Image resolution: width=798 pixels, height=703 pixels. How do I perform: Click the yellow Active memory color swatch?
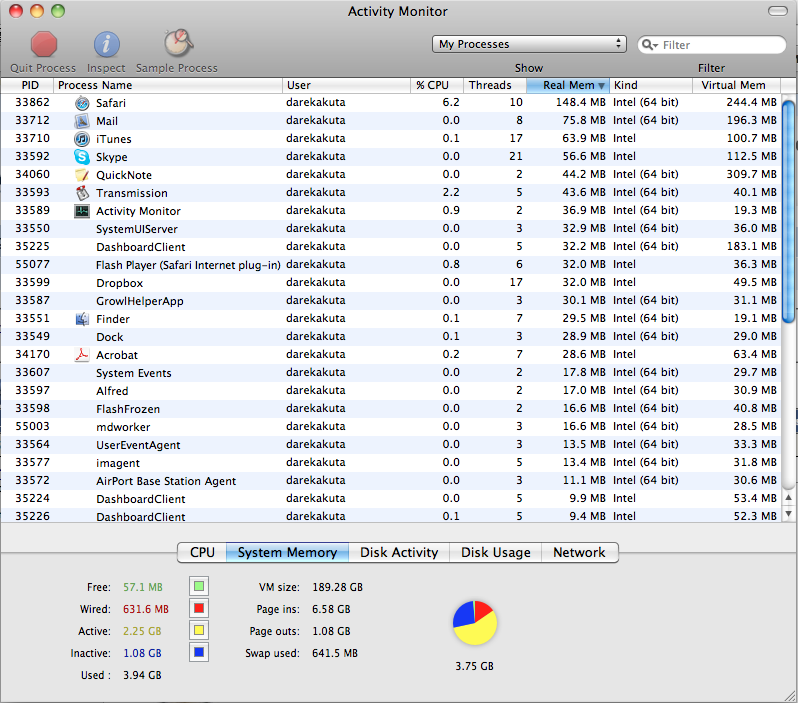(199, 630)
